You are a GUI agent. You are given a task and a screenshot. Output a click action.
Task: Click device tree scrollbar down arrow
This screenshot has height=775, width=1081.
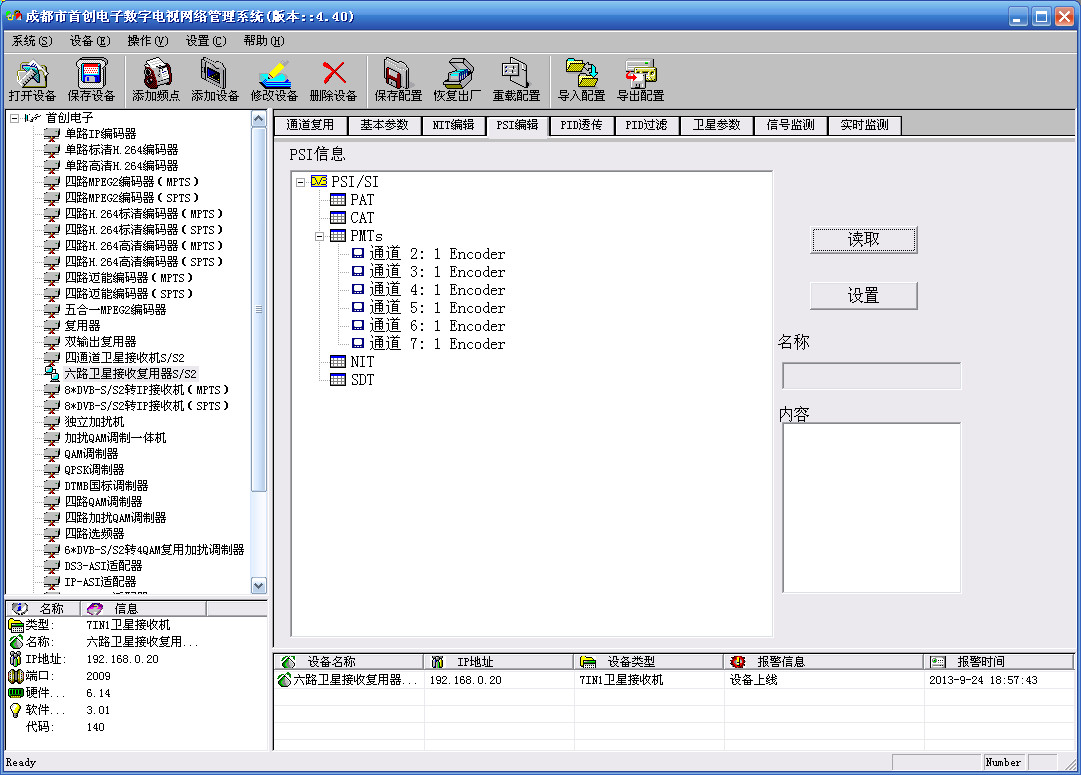coord(259,586)
